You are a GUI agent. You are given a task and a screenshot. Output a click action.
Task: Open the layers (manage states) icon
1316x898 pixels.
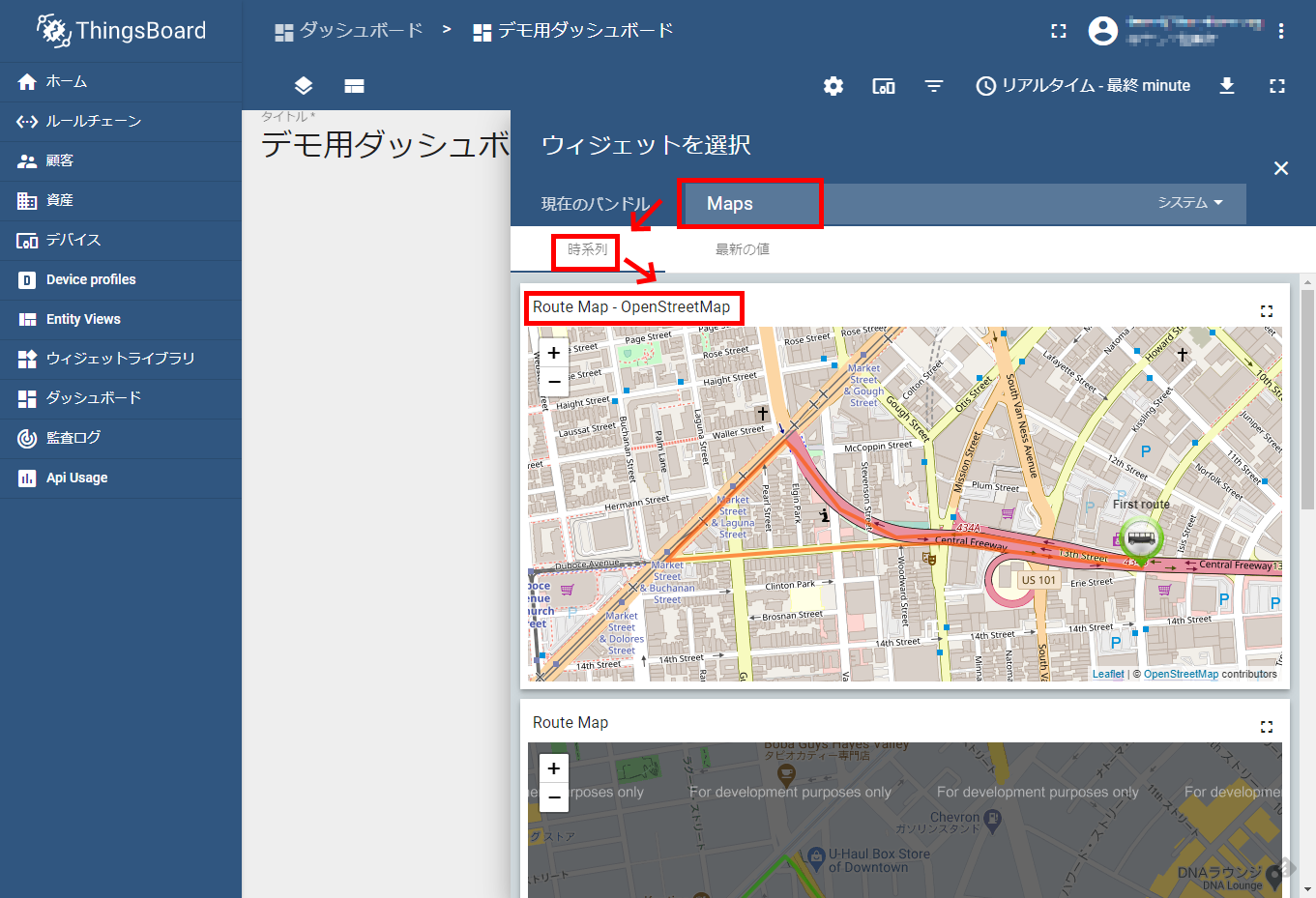pyautogui.click(x=304, y=86)
